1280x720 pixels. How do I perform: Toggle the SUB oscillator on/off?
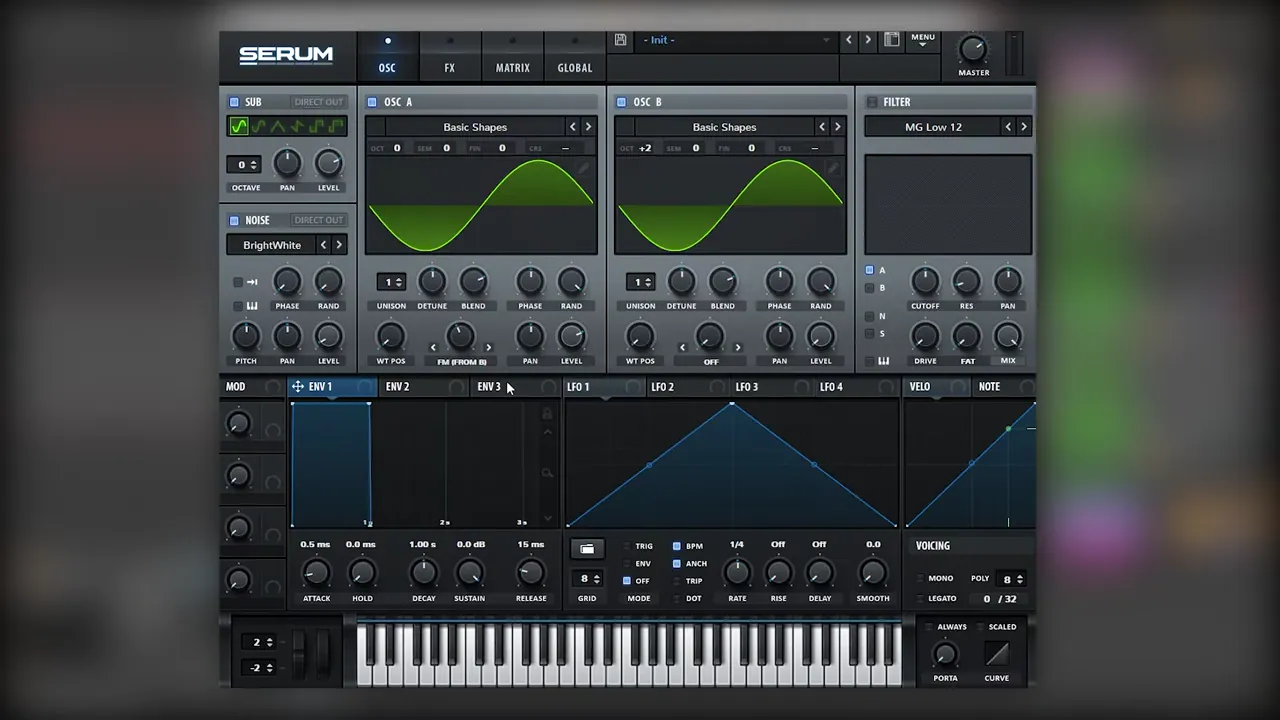point(234,102)
